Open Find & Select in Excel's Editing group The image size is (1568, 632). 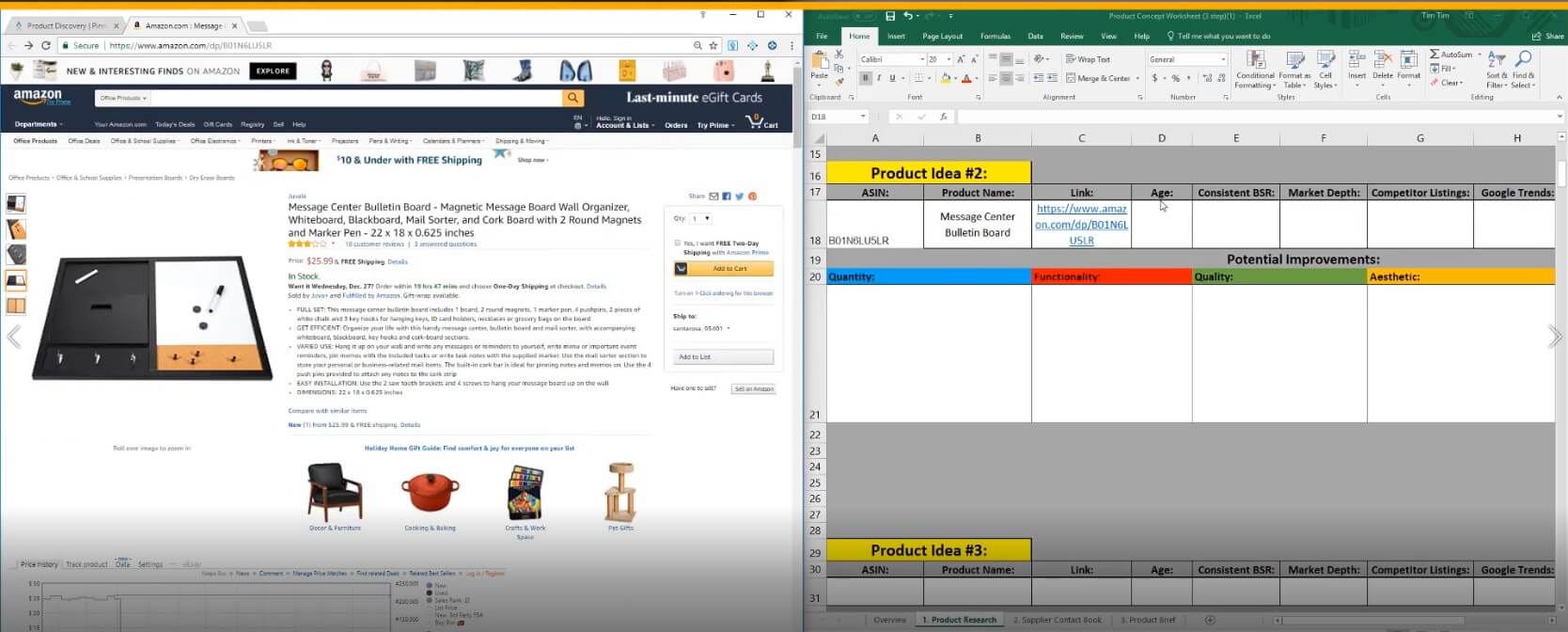coord(1523,70)
